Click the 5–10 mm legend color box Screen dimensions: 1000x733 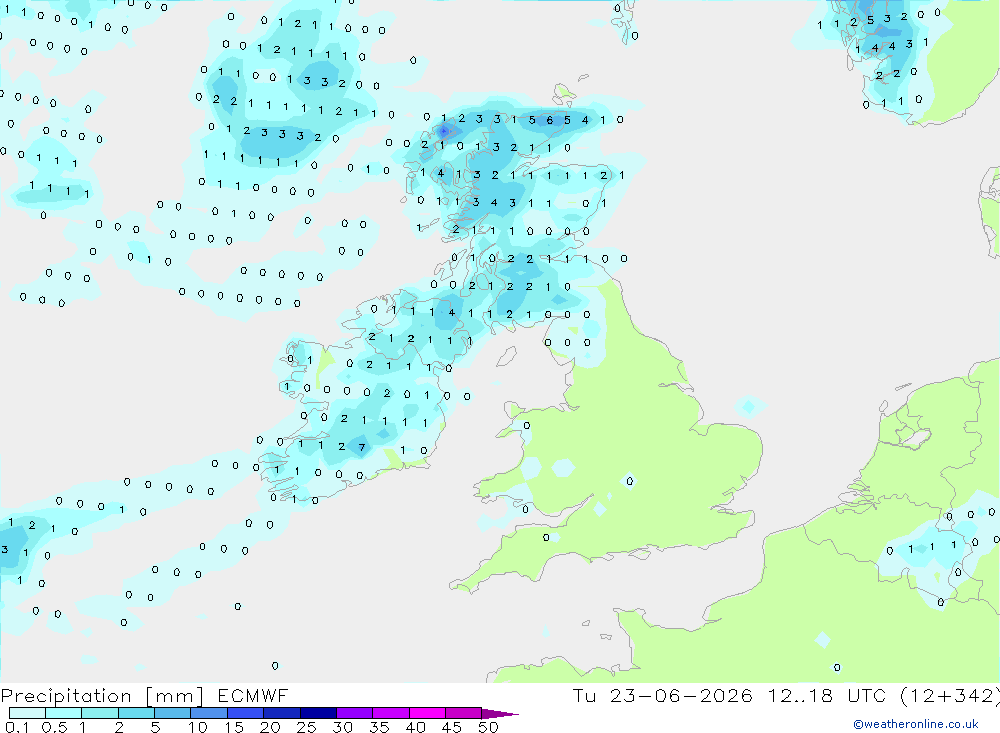[173, 713]
